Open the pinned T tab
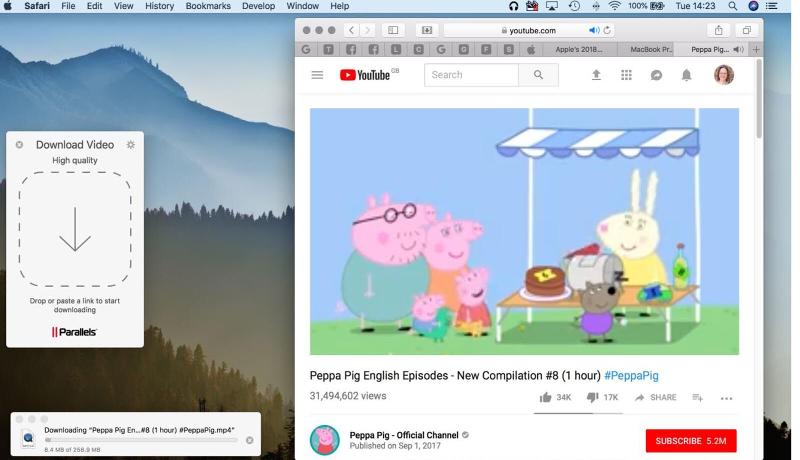This screenshot has width=800, height=460. [328, 49]
